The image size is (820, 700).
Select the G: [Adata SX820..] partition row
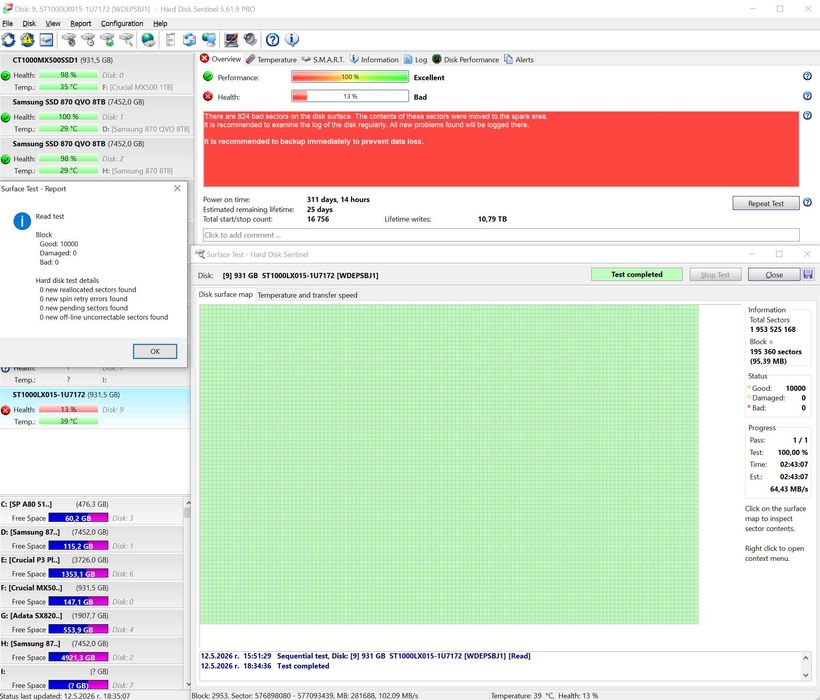(92, 623)
